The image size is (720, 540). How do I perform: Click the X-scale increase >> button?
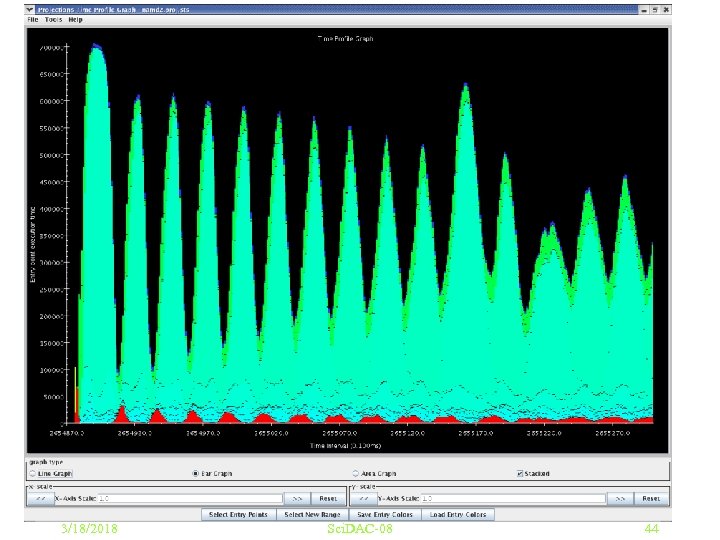pos(298,497)
